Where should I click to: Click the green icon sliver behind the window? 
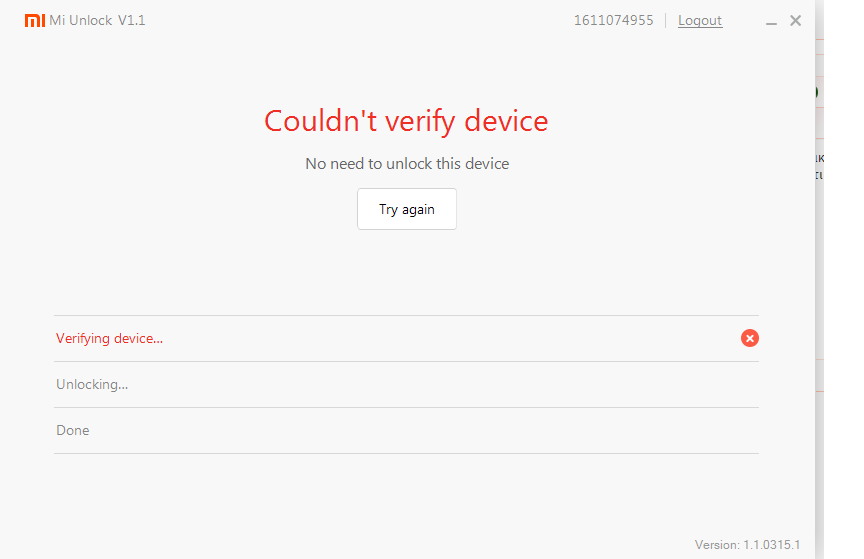[817, 92]
